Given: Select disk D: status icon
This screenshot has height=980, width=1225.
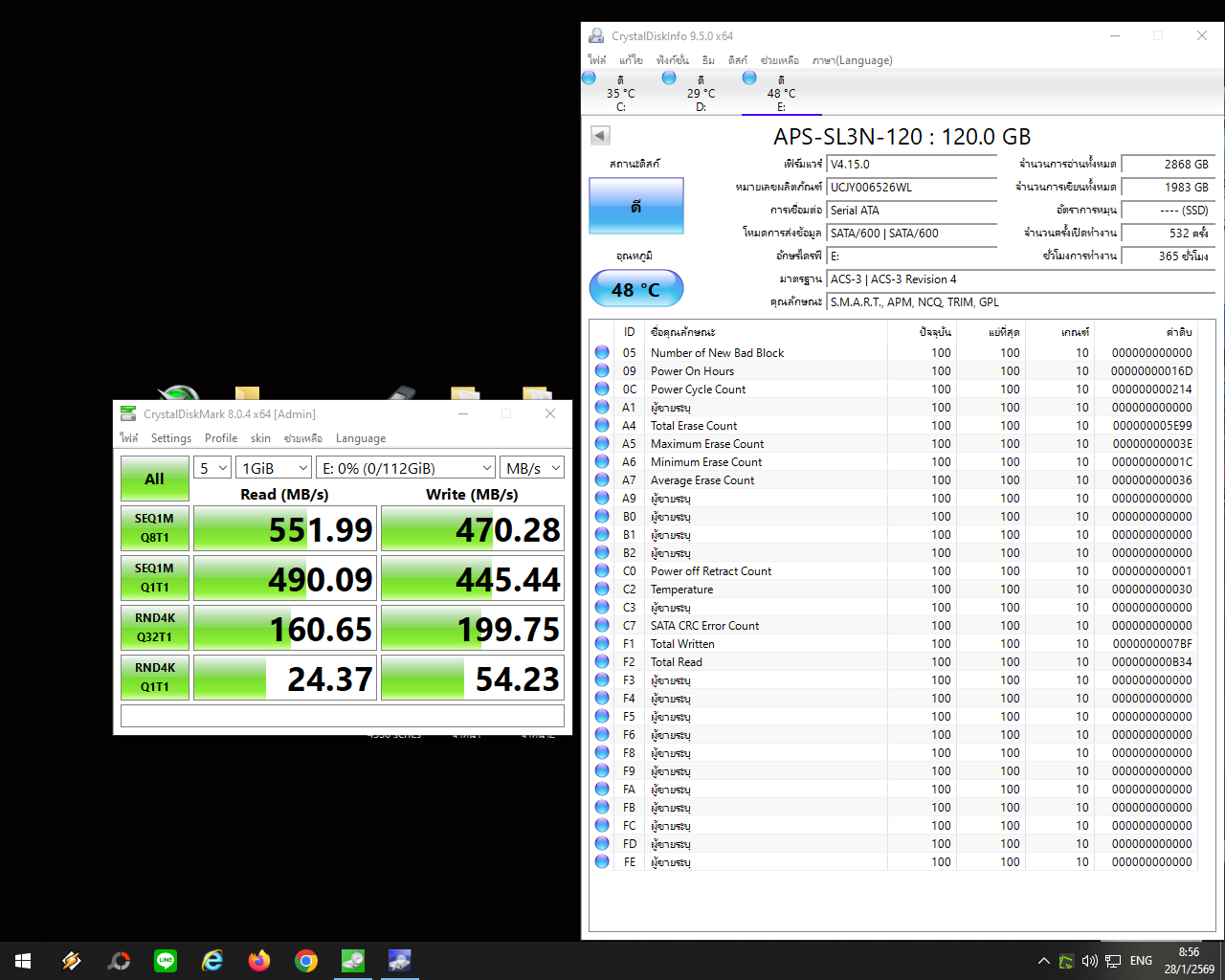Looking at the screenshot, I should point(669,78).
